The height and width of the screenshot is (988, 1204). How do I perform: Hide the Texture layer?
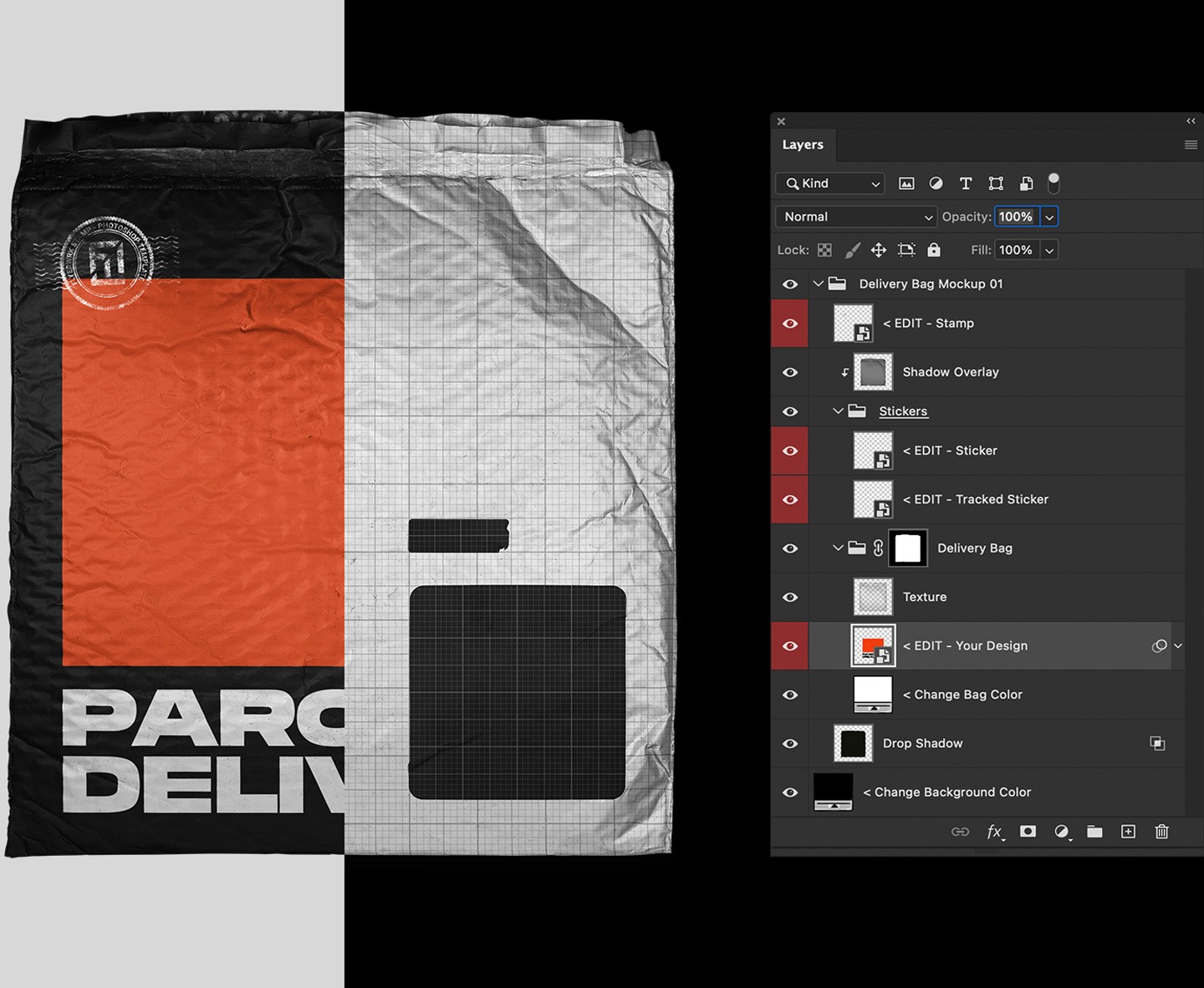[789, 597]
